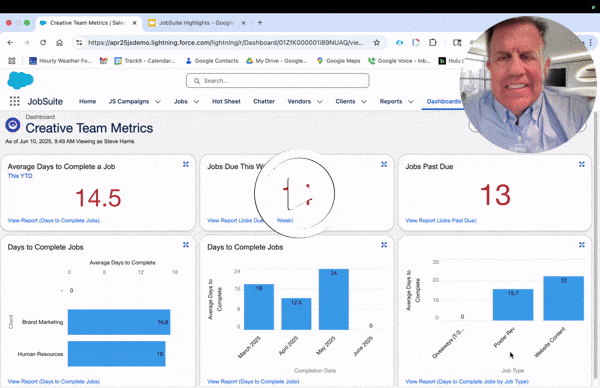
Task: Expand the Client bar chart widget
Action: pos(186,245)
